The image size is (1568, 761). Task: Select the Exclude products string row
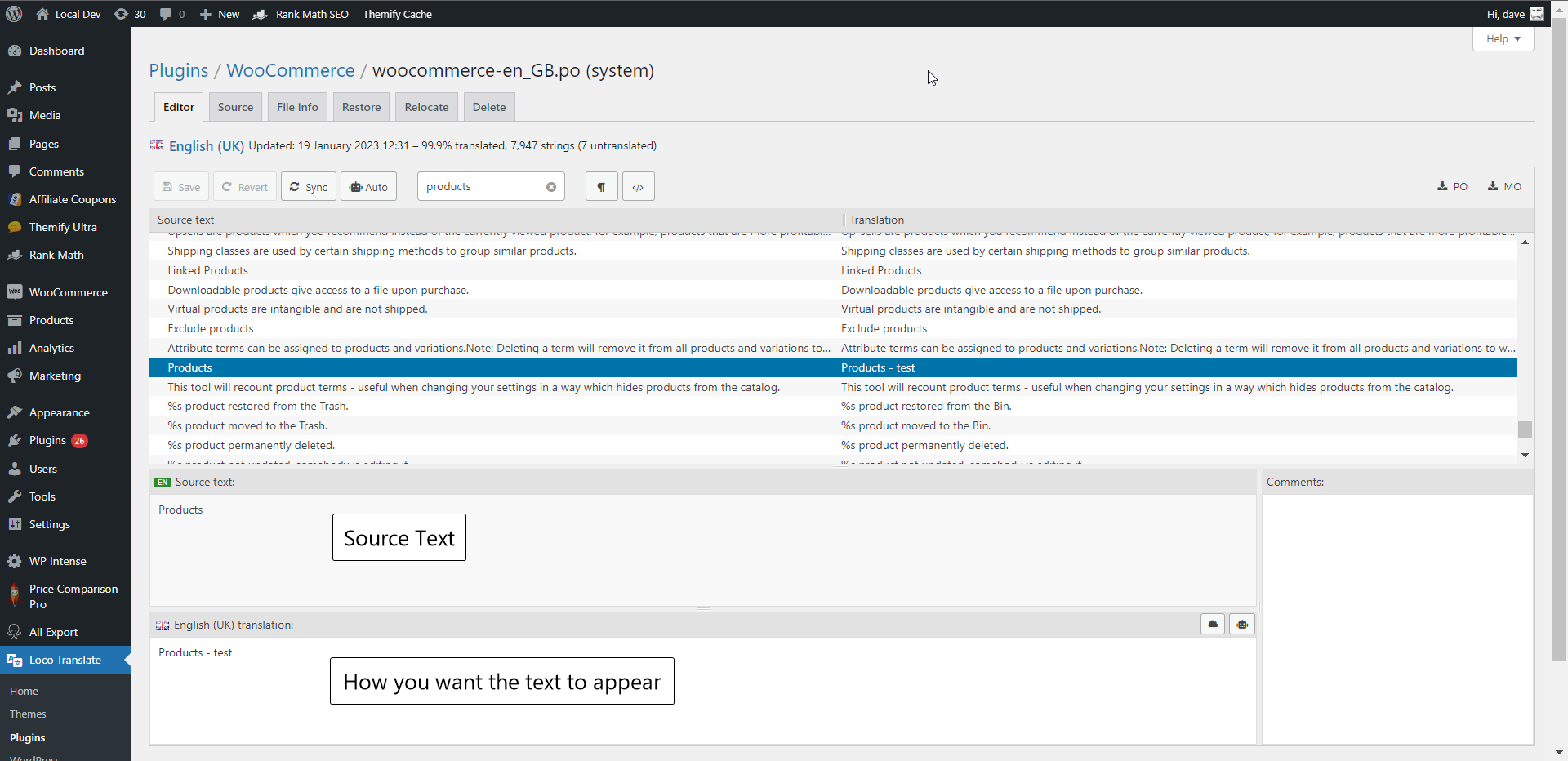pyautogui.click(x=833, y=328)
